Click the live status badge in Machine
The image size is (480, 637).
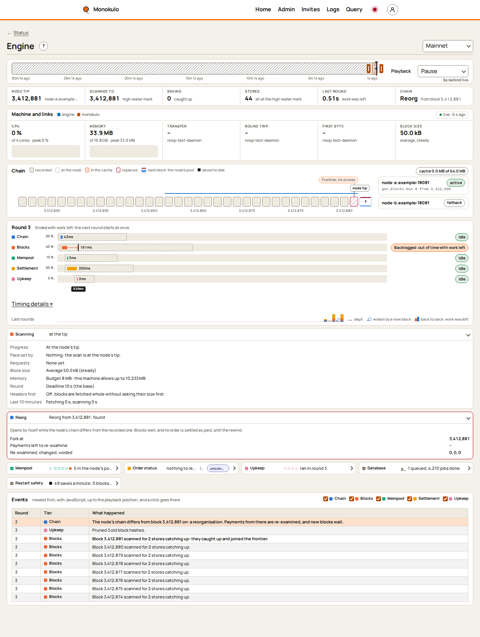click(x=453, y=115)
